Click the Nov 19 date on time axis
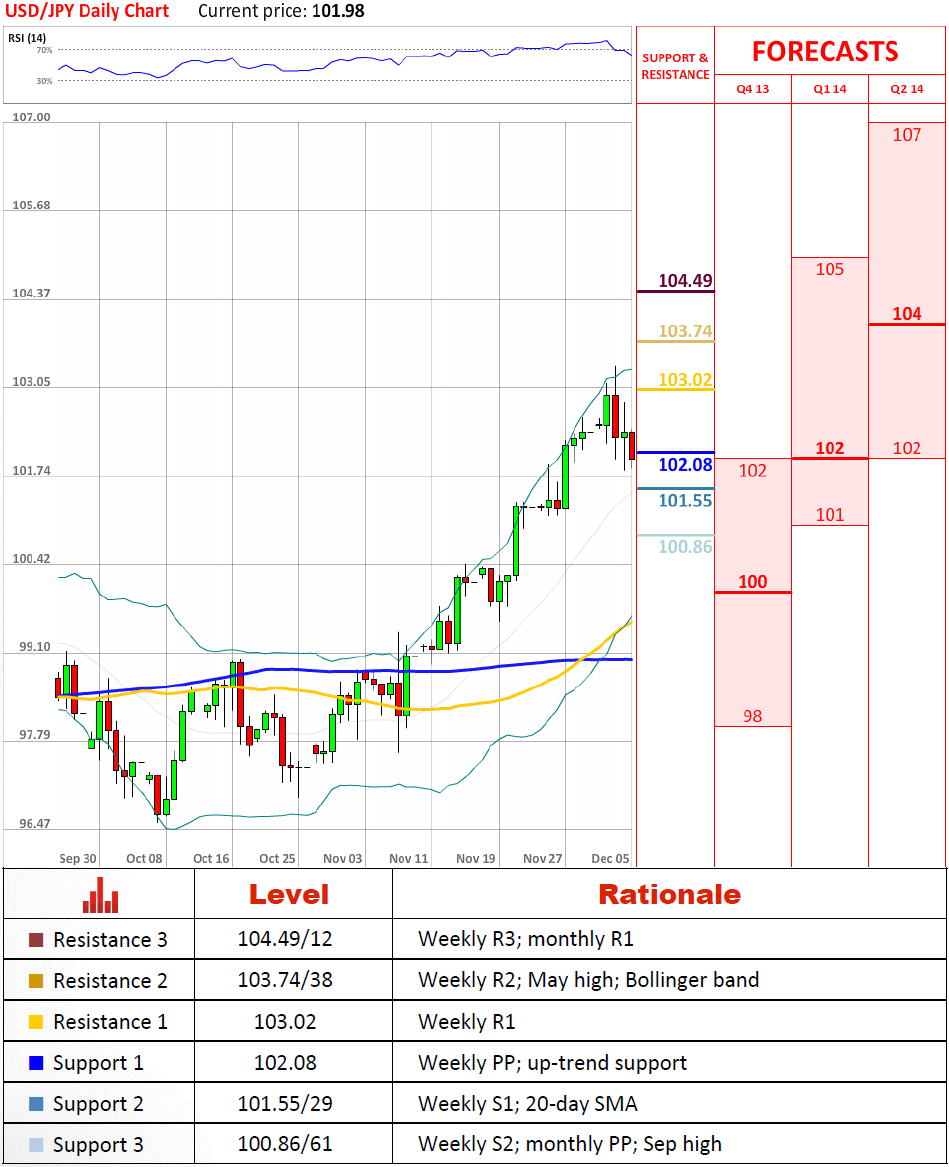 click(x=475, y=858)
